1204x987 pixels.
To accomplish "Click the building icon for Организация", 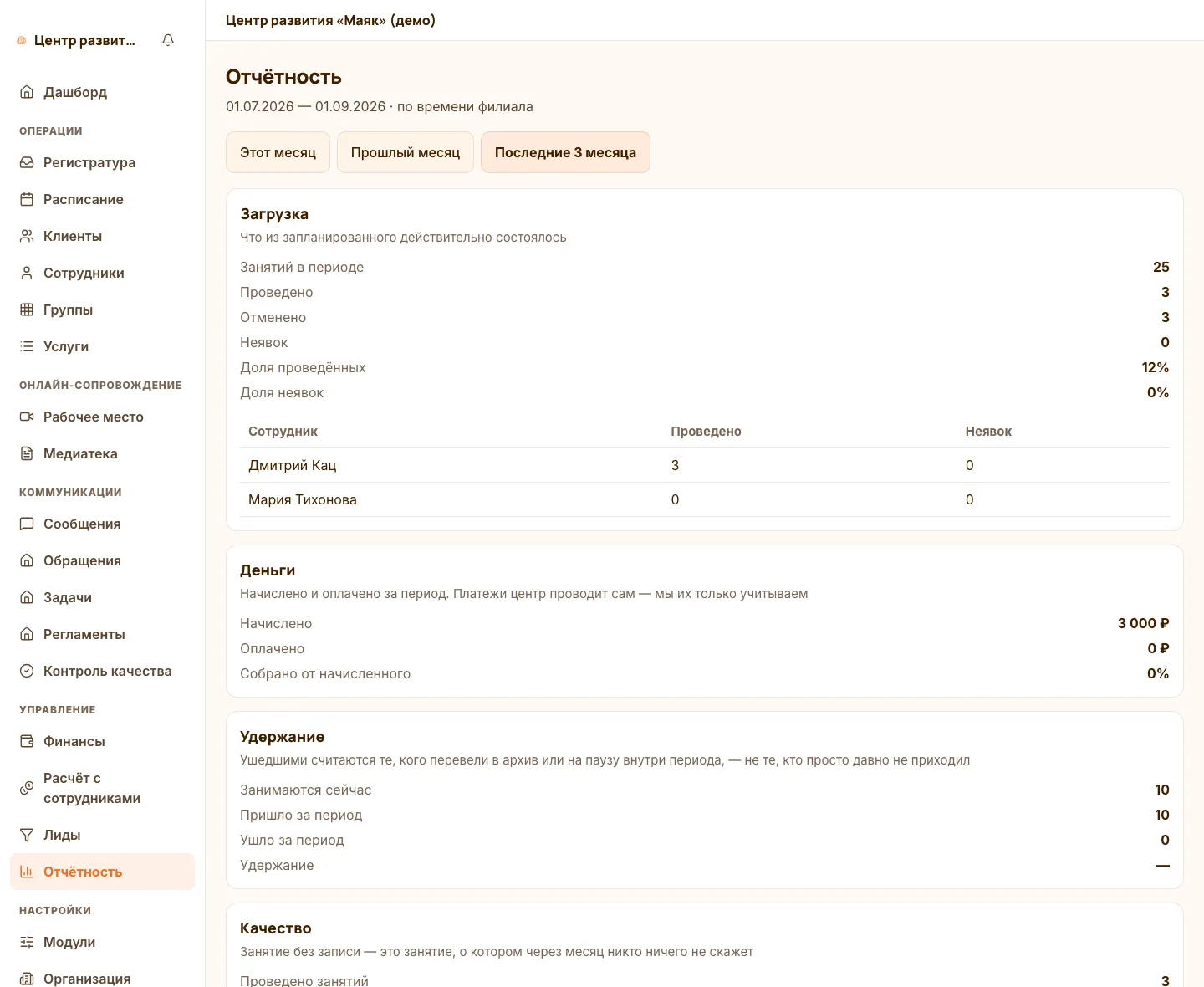I will (x=27, y=979).
